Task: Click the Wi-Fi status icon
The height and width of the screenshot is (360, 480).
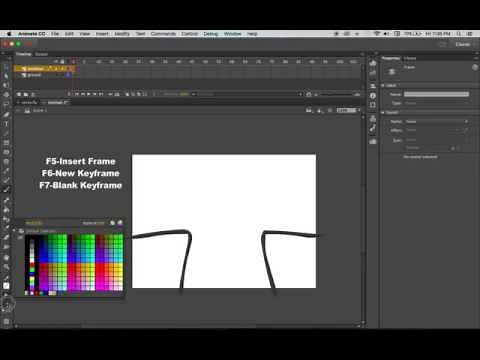Action: coord(377,34)
